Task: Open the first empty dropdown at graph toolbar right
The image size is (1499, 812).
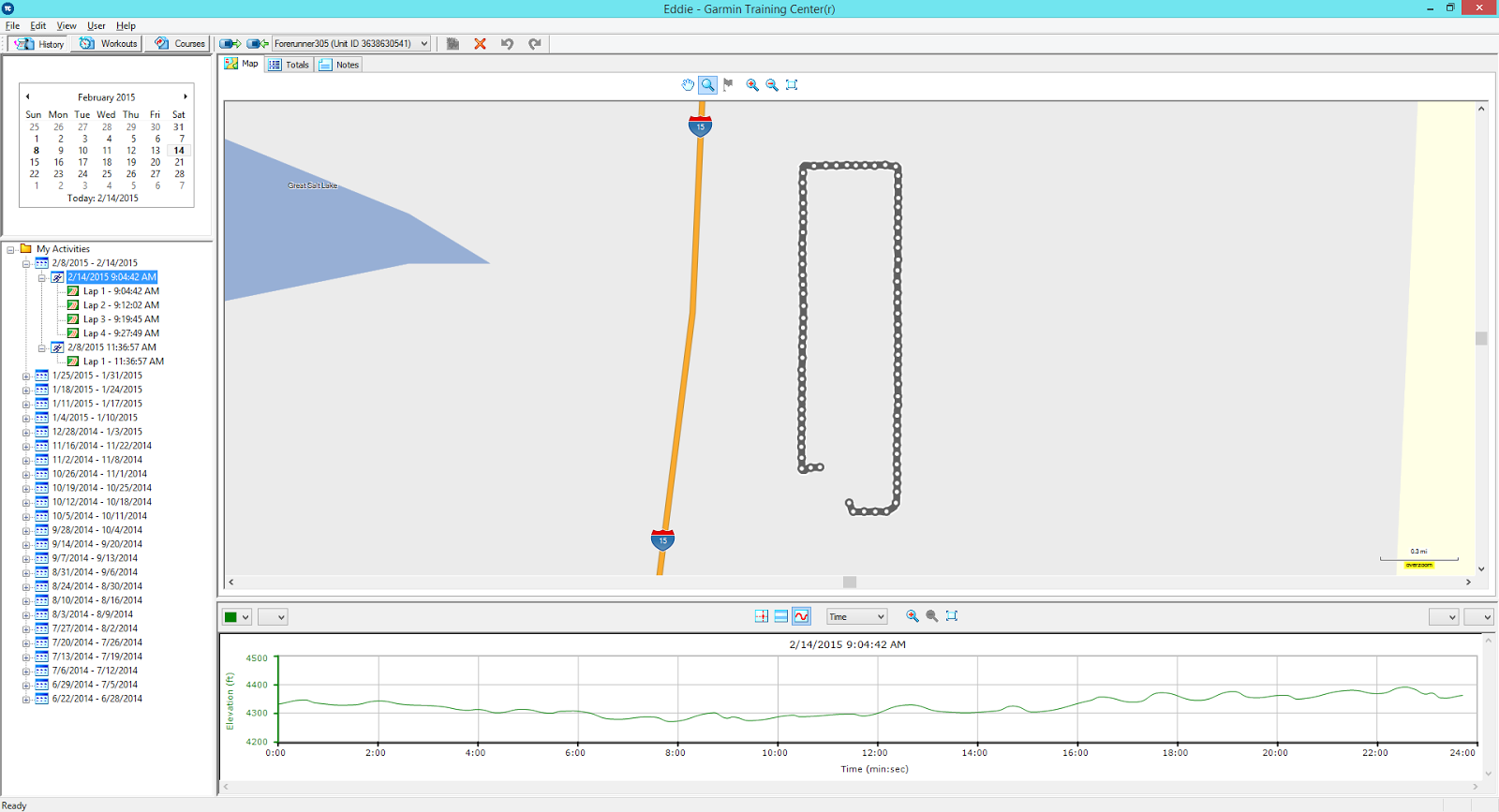Action: pos(1444,617)
